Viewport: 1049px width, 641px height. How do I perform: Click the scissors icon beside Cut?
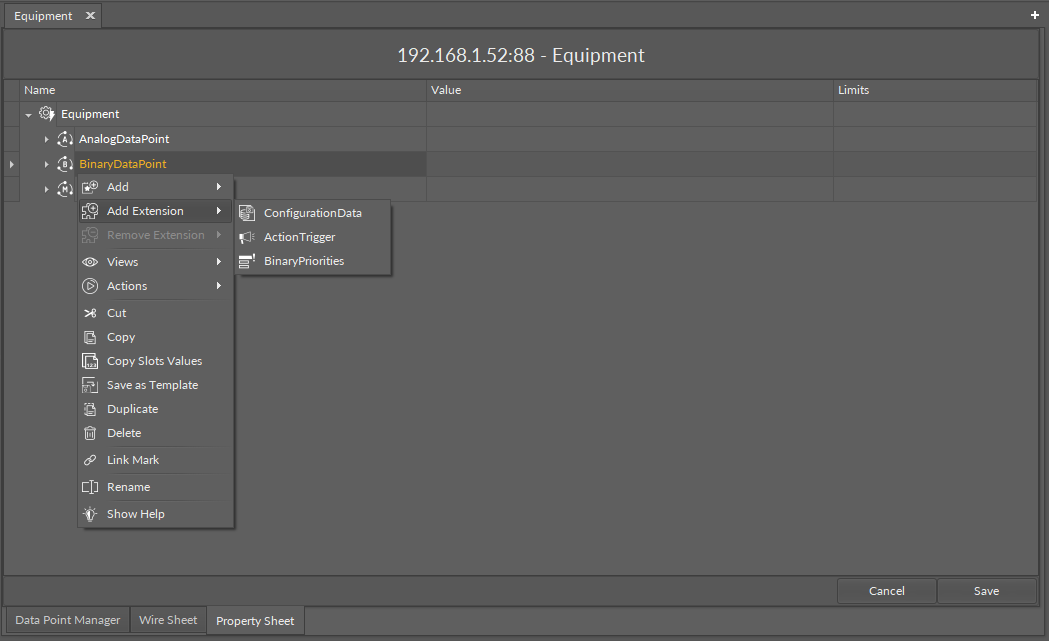coord(90,313)
